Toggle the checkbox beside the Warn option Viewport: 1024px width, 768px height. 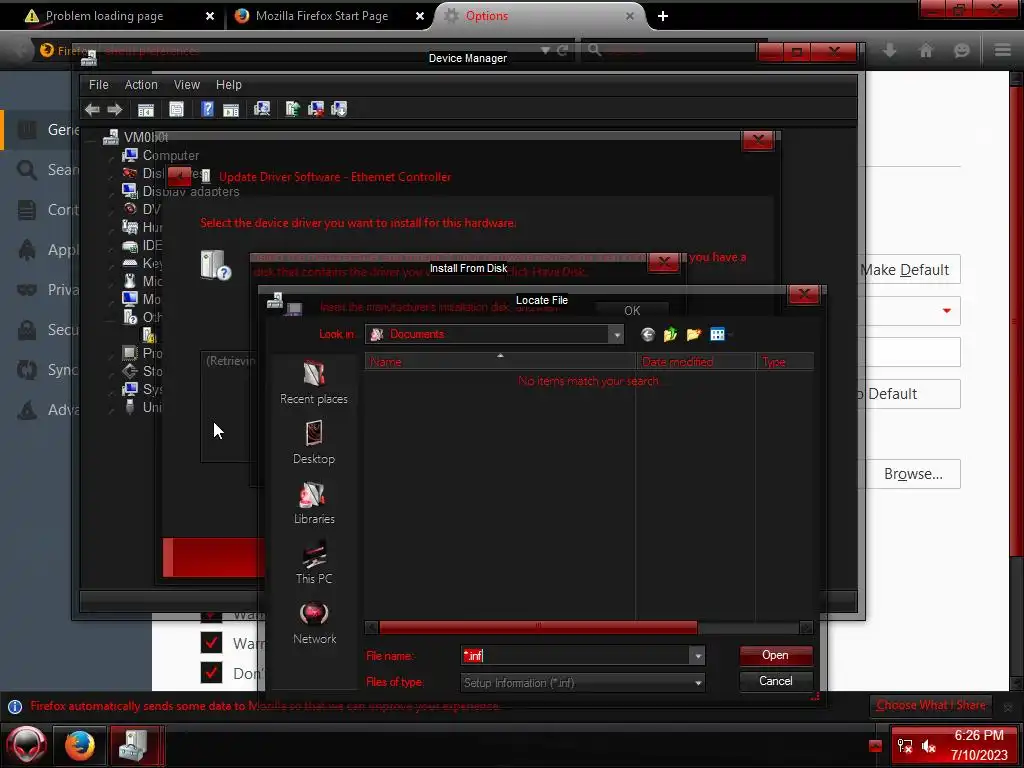(x=211, y=643)
